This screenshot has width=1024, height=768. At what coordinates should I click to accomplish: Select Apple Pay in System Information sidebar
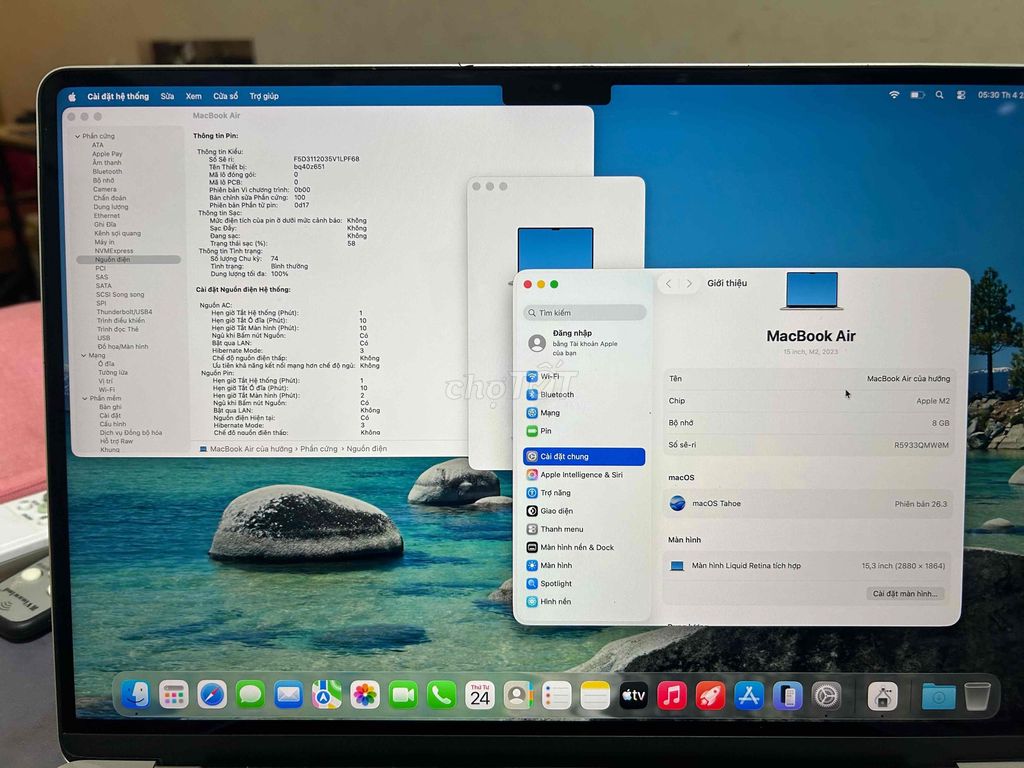(x=107, y=154)
